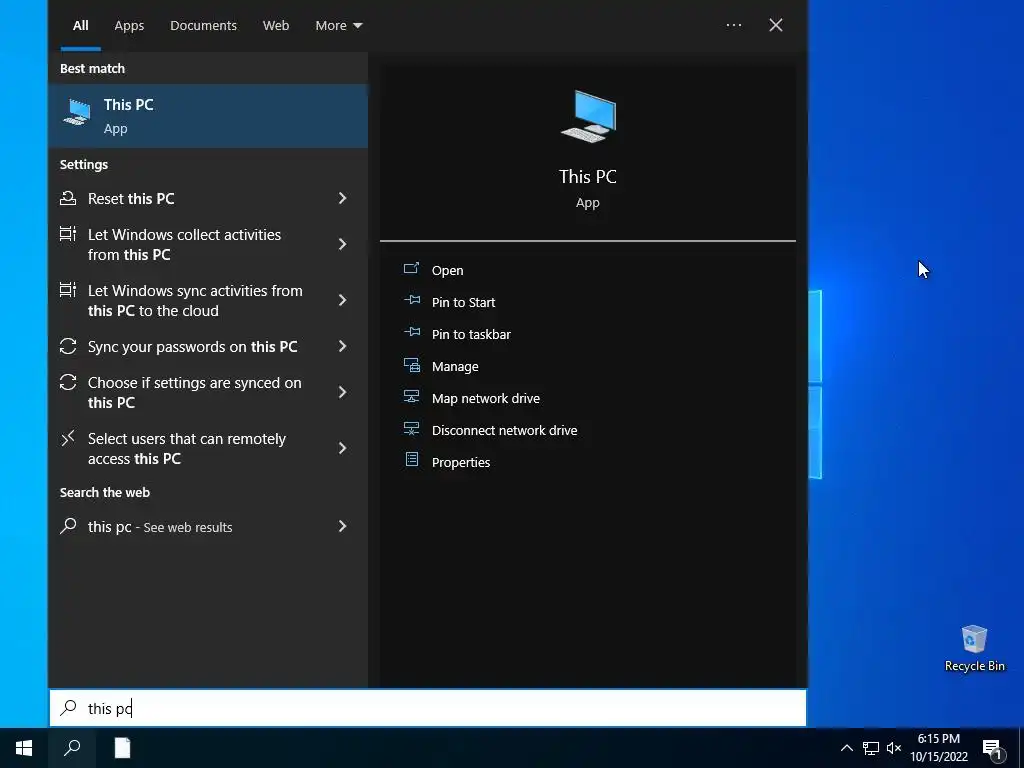Click the magnifier icon in search box

[68, 707]
